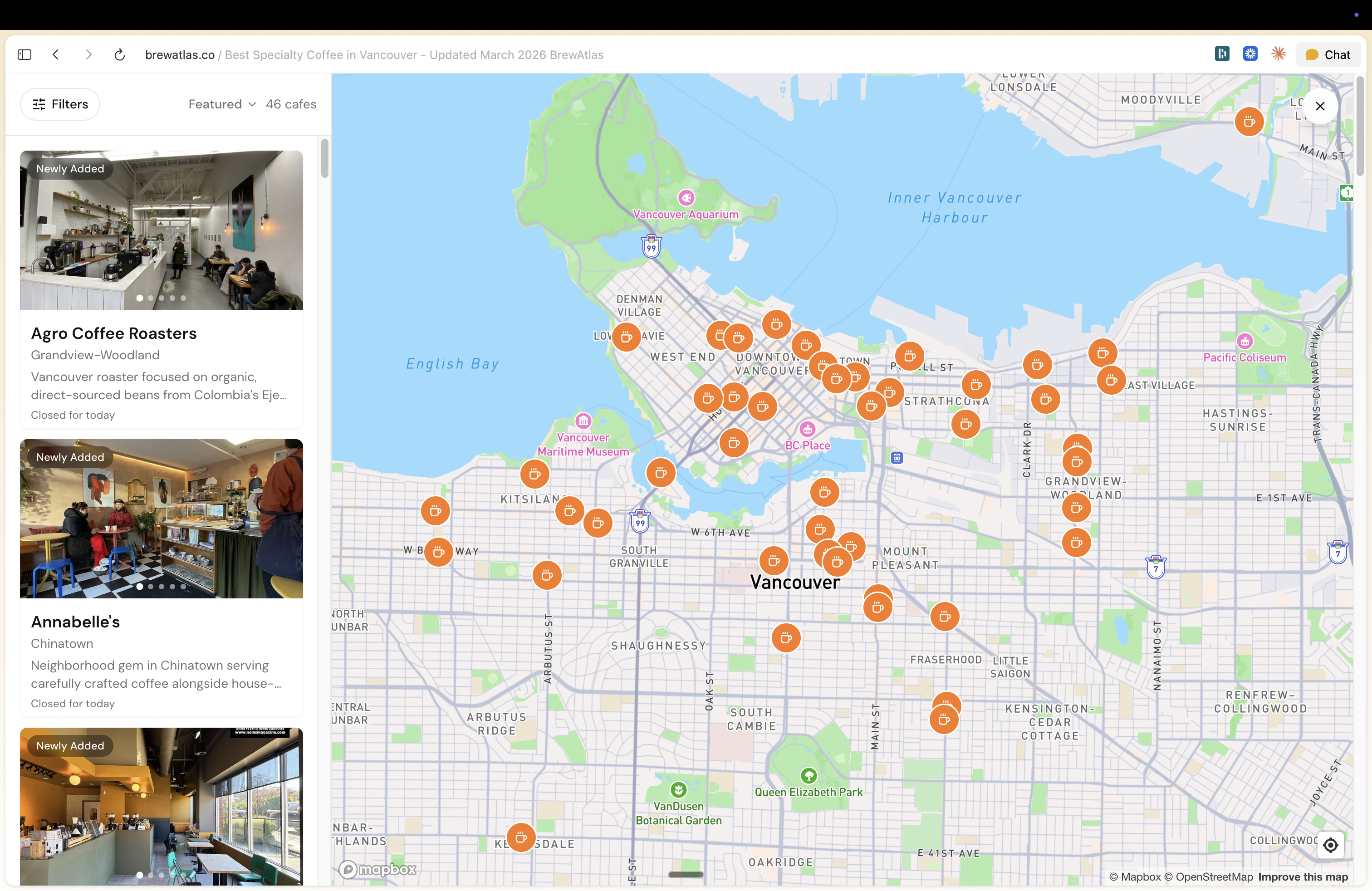Click cafe marker in Moodyville area
The image size is (1372, 891).
pos(1249,122)
